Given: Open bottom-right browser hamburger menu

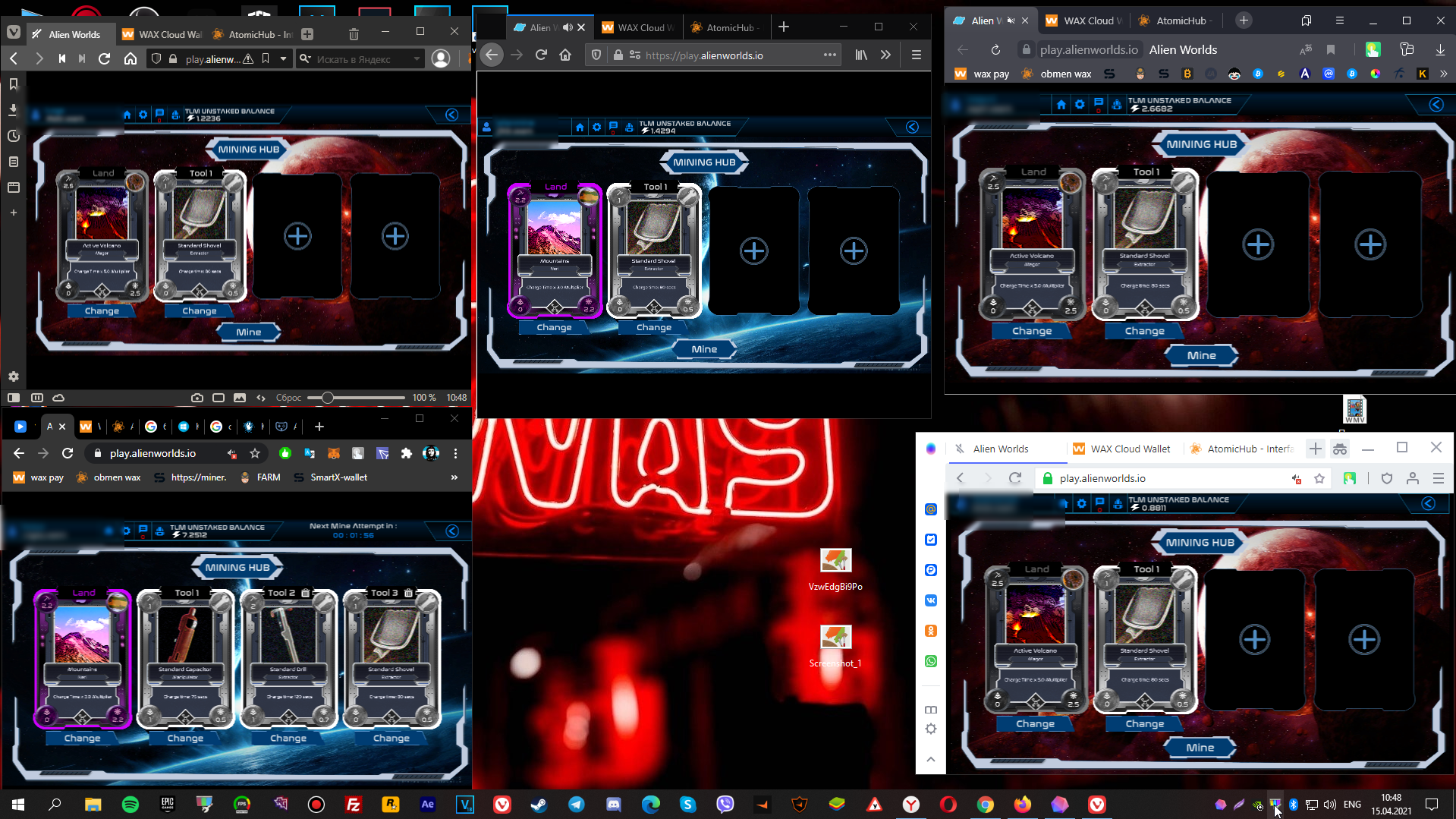Looking at the screenshot, I should click(x=1438, y=478).
